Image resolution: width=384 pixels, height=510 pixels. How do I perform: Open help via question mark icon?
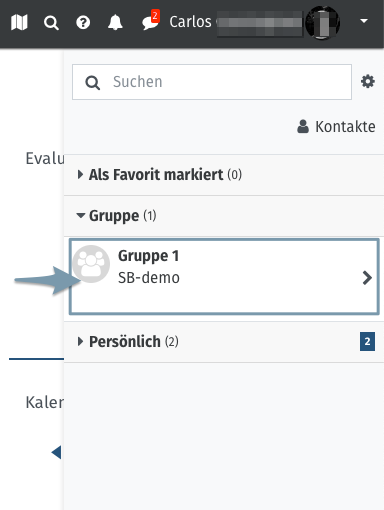click(x=83, y=23)
